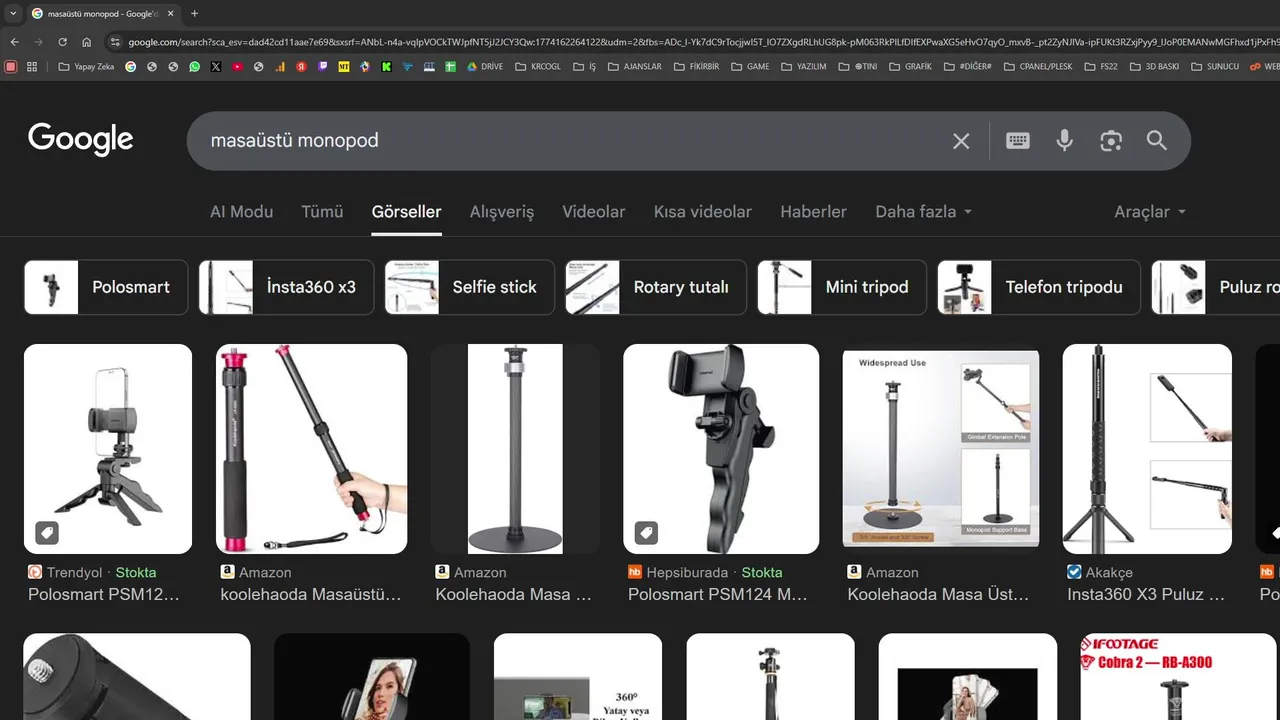Click the browser forward arrow
Screen dimensions: 1280x720
[x=38, y=42]
